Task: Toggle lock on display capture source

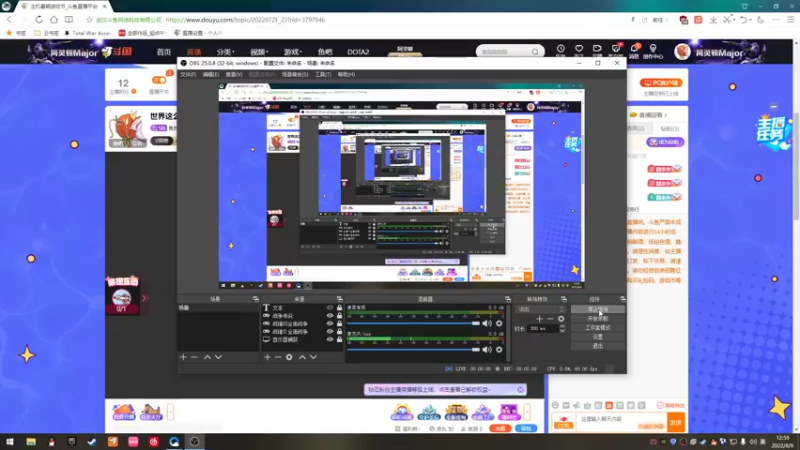Action: 339,339
